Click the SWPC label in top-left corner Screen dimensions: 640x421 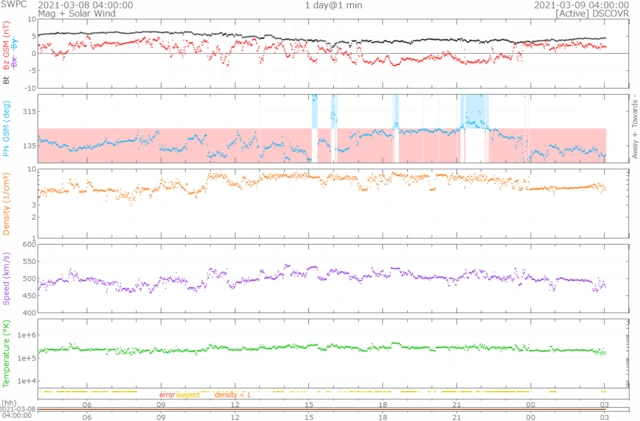click(x=12, y=5)
